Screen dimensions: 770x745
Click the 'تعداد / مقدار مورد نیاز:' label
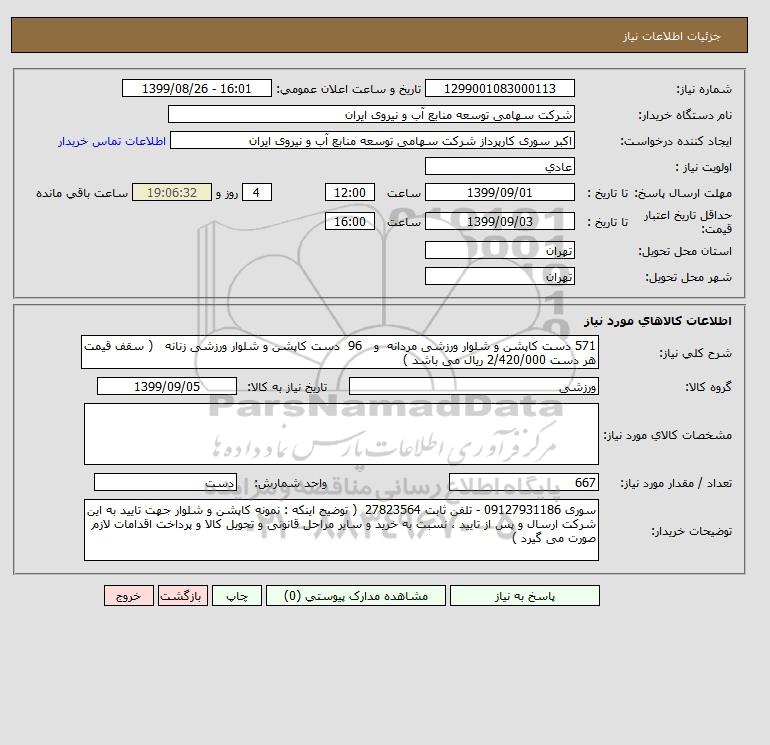point(676,484)
